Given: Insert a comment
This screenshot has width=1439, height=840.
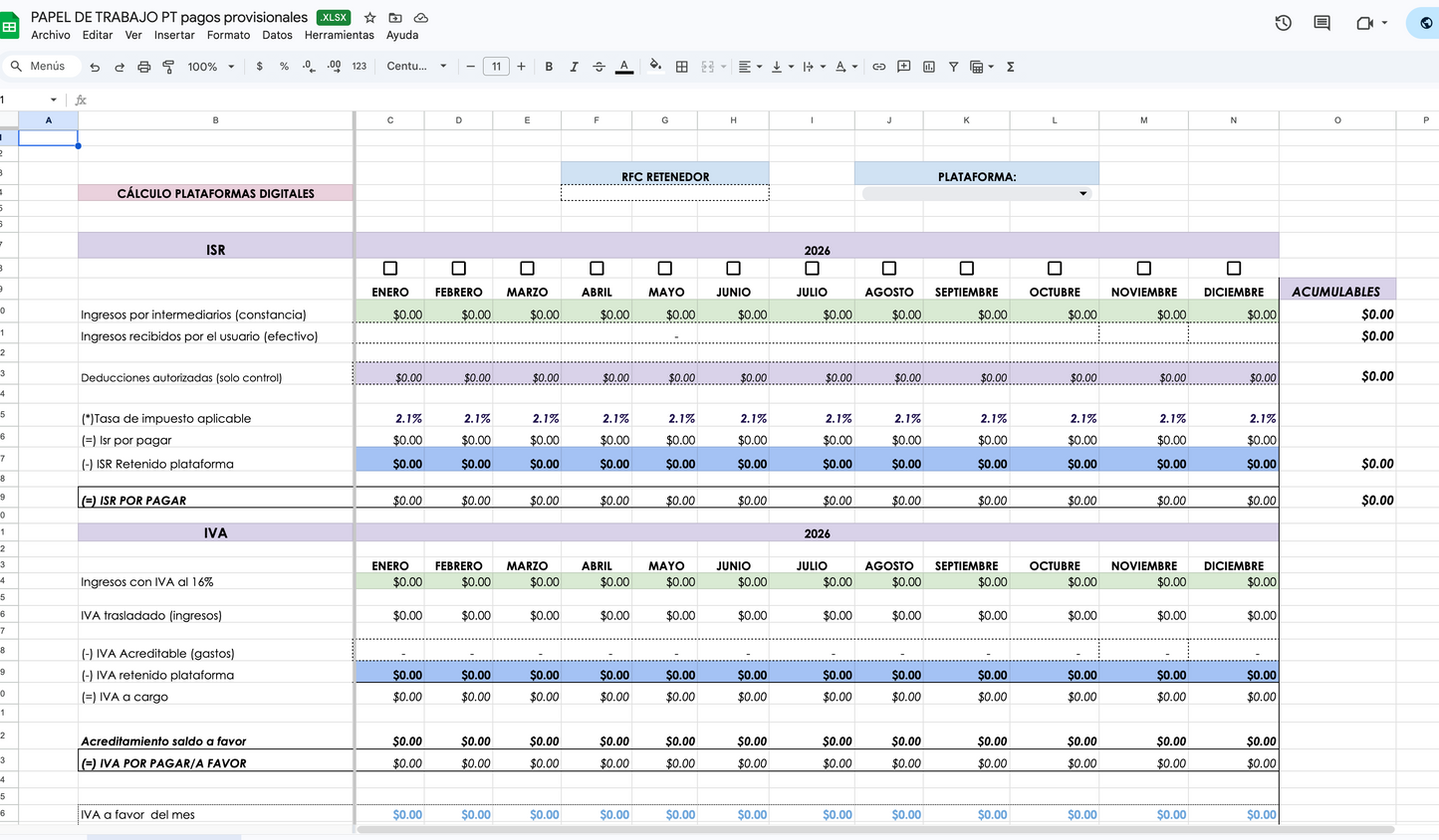Looking at the screenshot, I should coord(903,67).
